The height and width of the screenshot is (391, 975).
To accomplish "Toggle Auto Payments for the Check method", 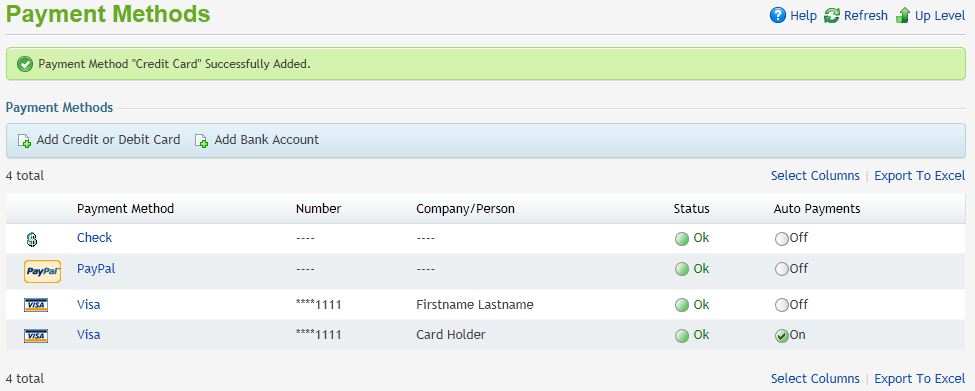I will 782,239.
